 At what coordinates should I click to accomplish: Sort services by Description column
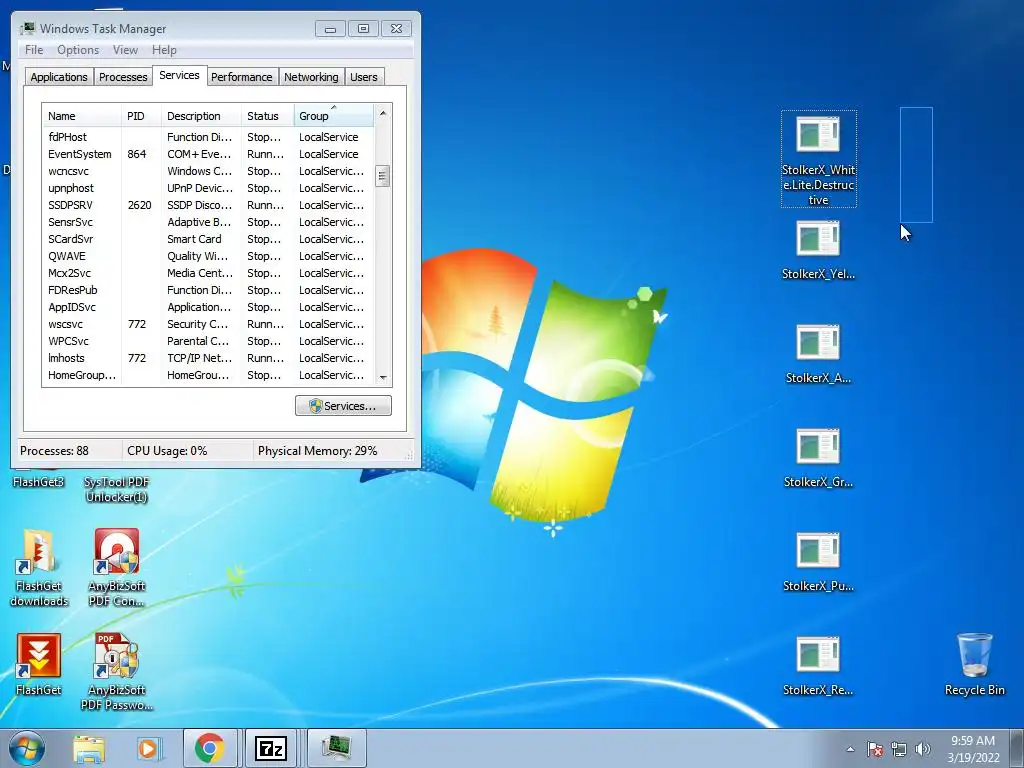[x=201, y=116]
